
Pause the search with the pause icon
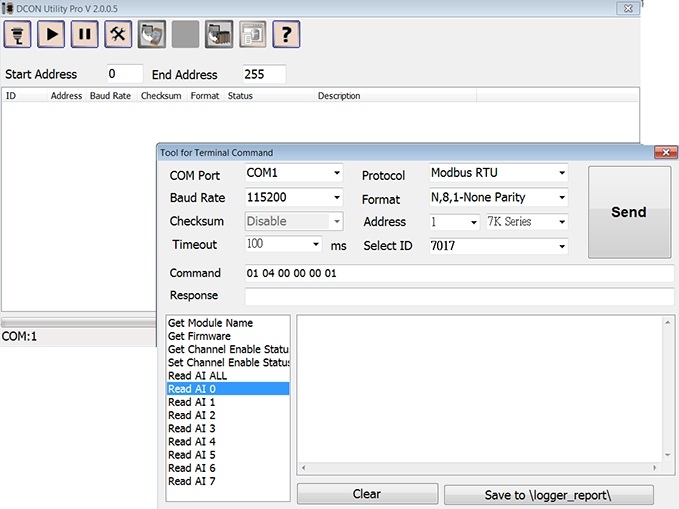click(x=84, y=34)
